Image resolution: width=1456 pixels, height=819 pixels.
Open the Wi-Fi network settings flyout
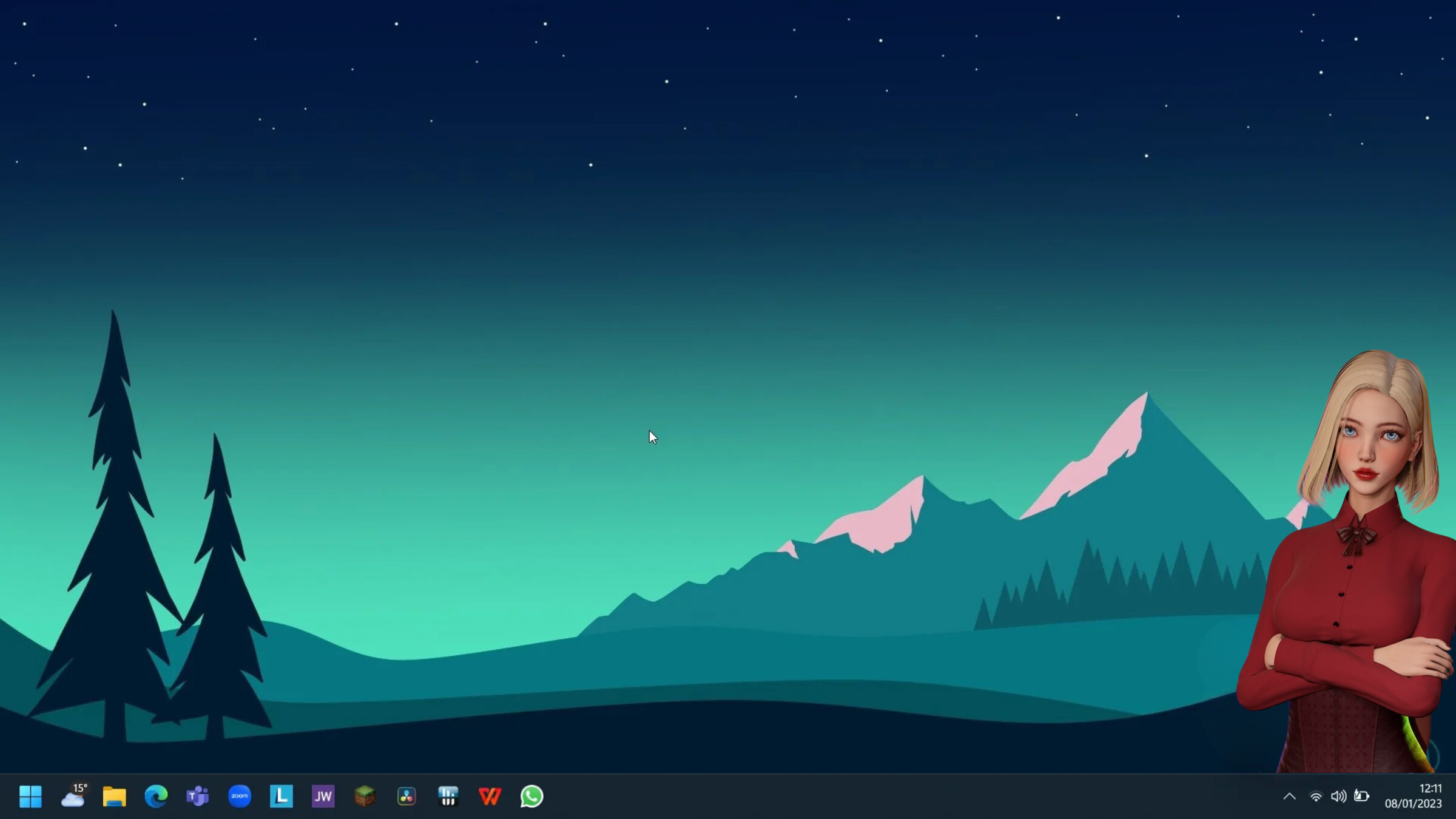click(1315, 797)
